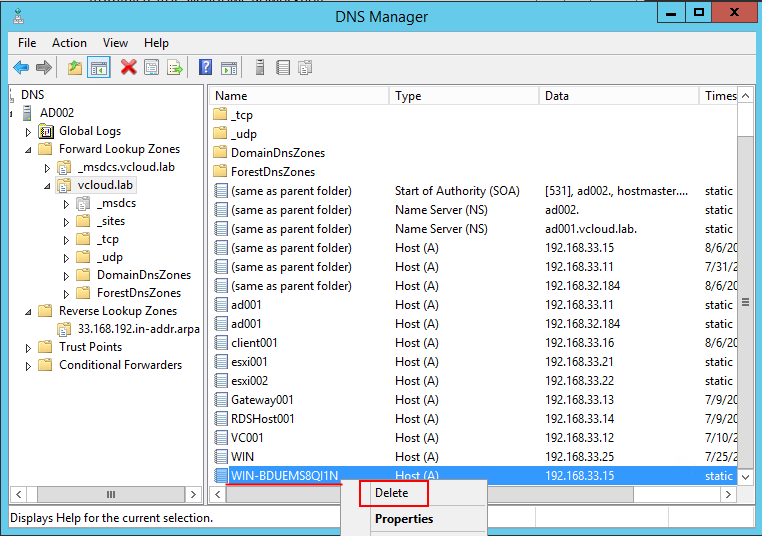
Task: Open the Help menu
Action: [156, 43]
